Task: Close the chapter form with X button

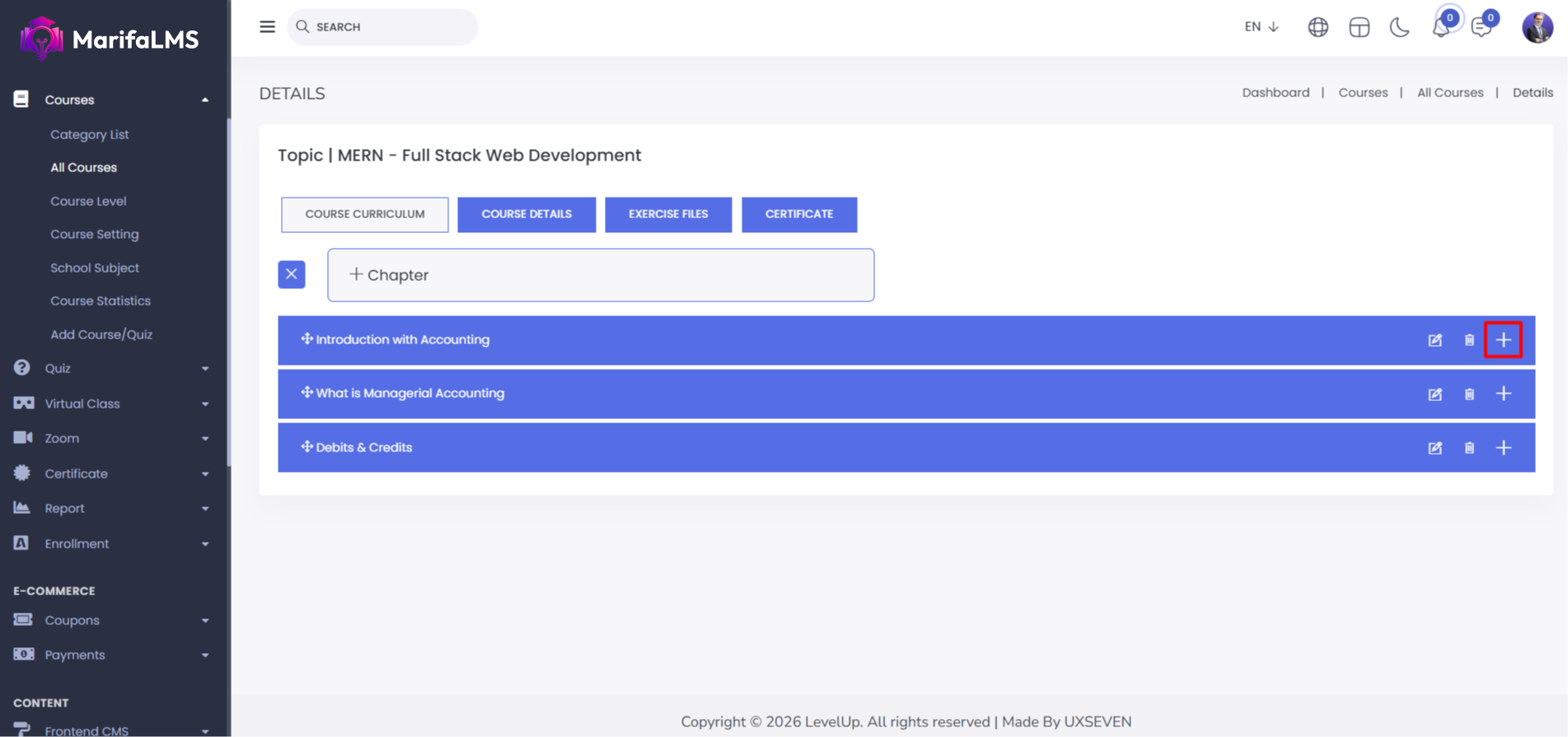Action: coord(292,274)
